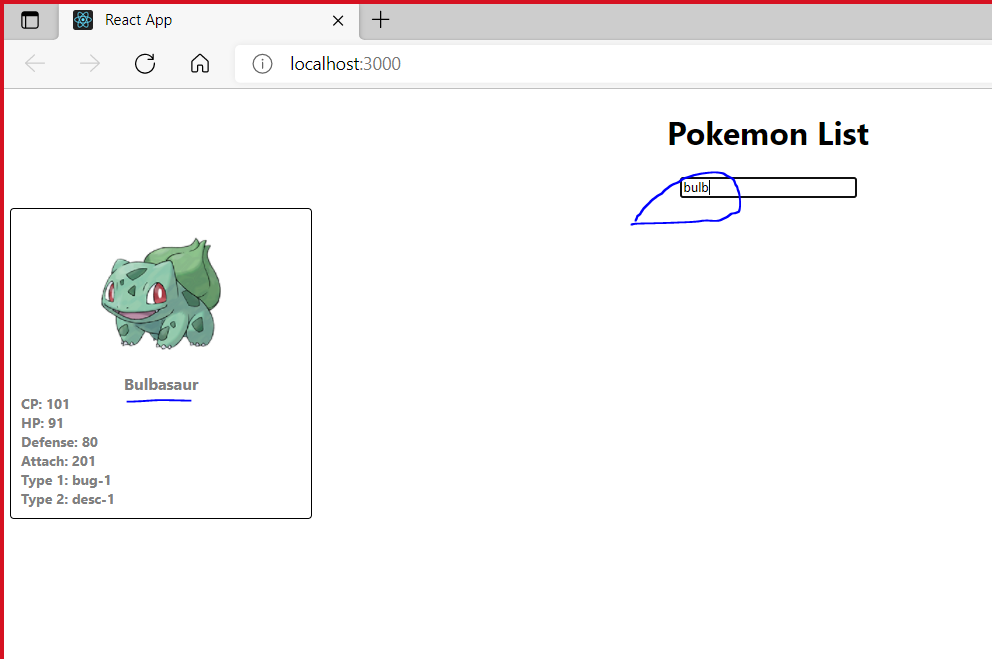Close the React App tab
Viewport: 992px width, 659px height.
click(338, 21)
